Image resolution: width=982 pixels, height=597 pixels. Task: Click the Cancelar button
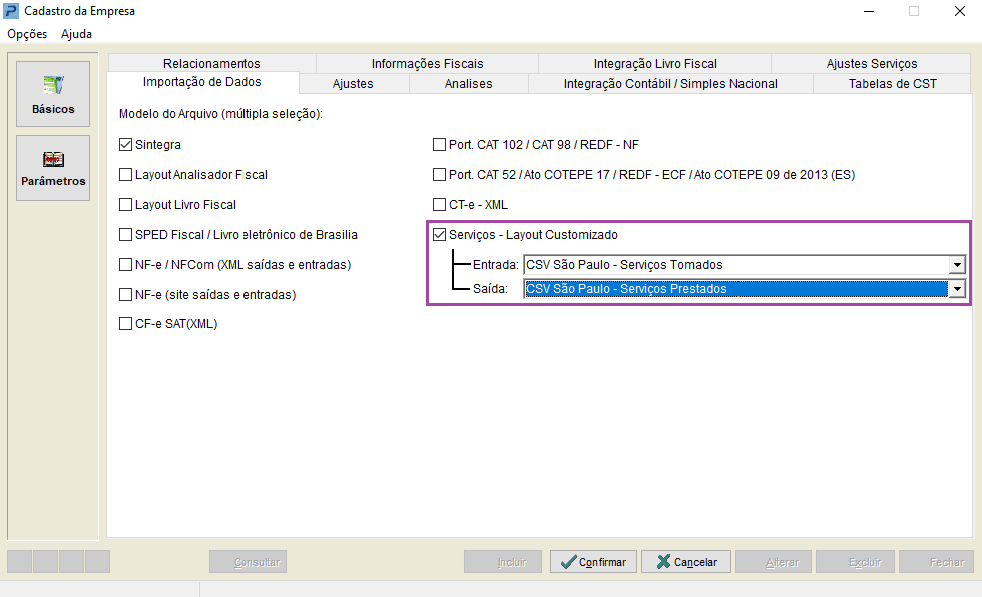pos(686,562)
